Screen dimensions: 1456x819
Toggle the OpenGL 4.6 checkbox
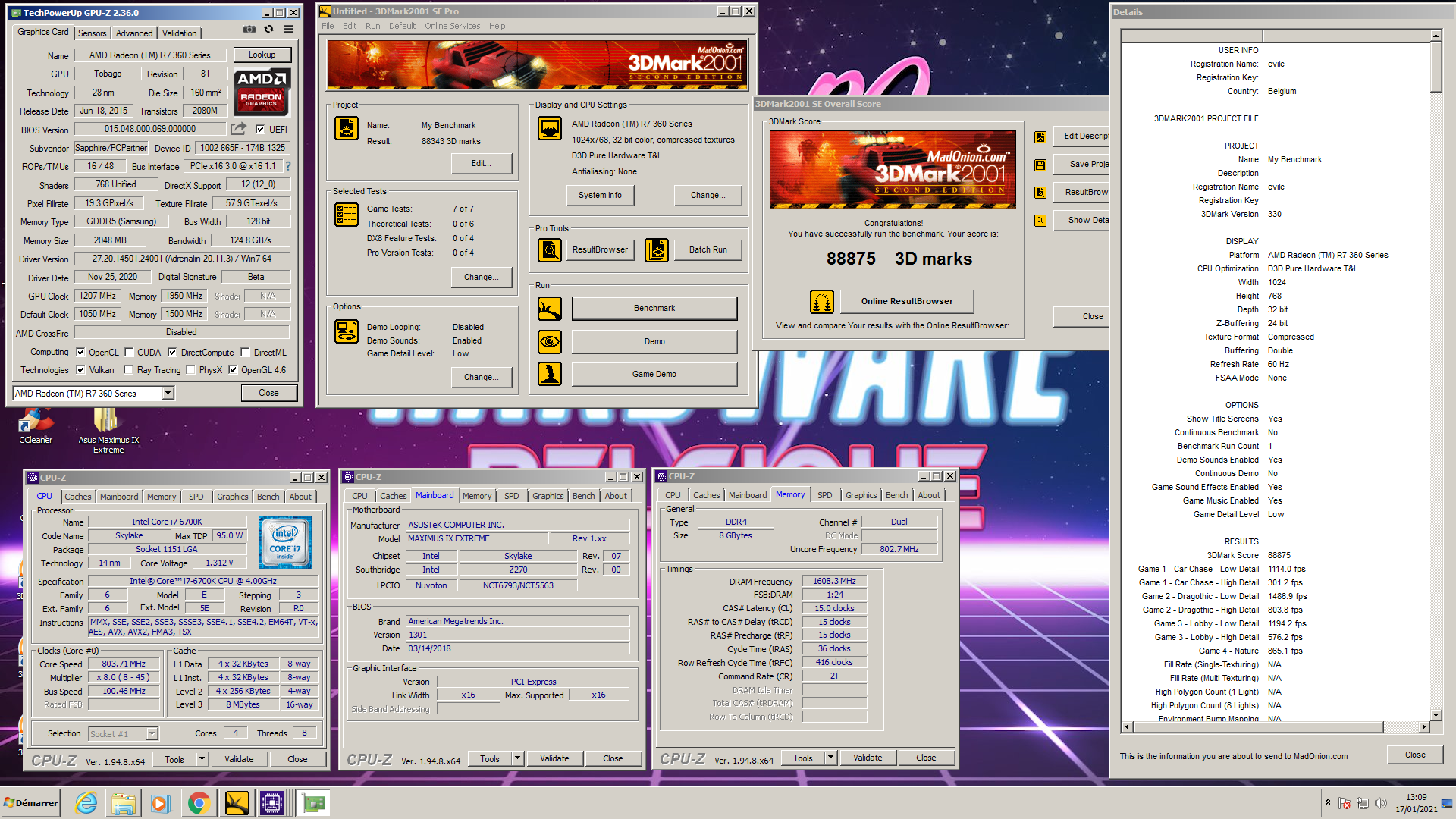pyautogui.click(x=233, y=369)
